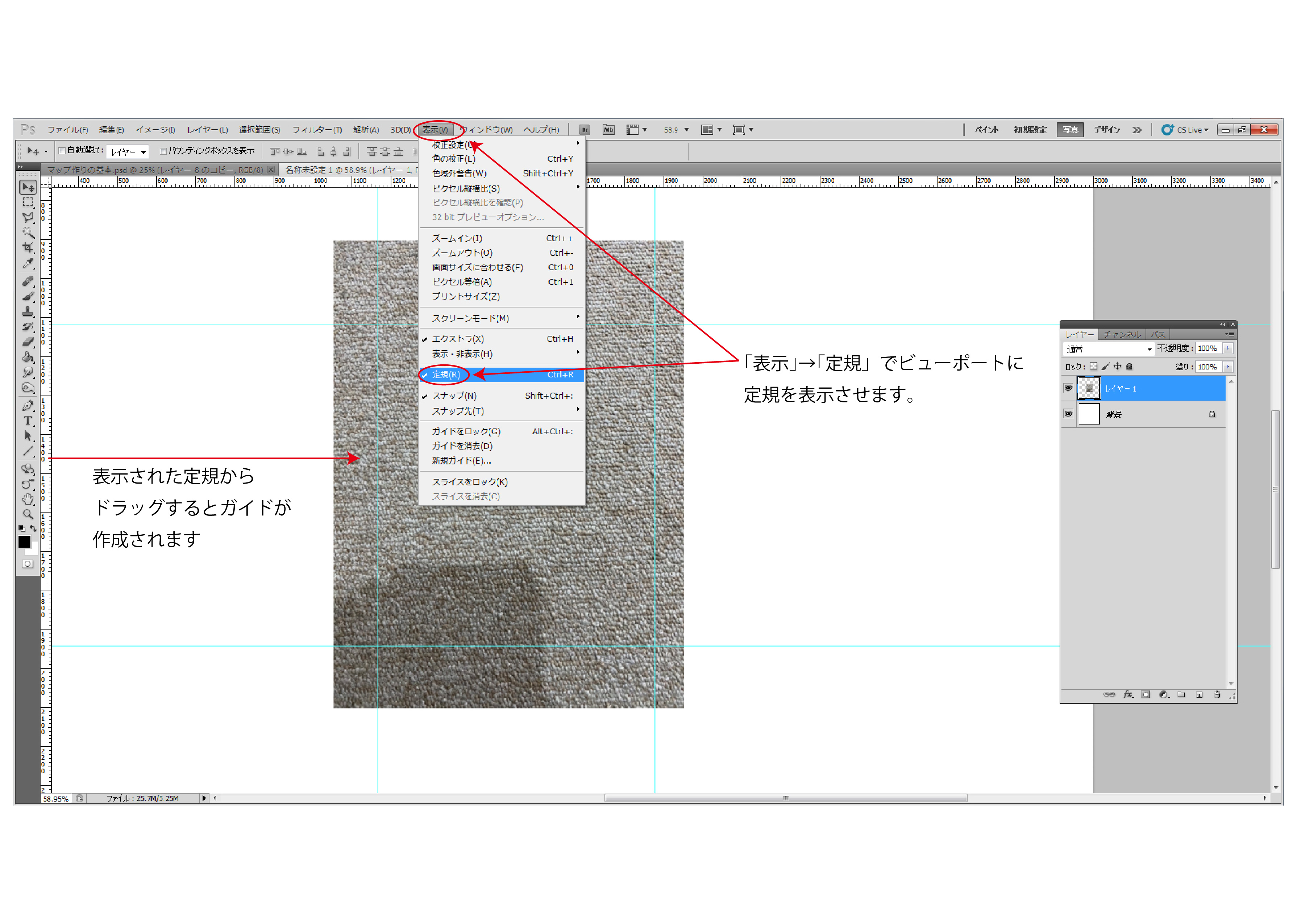Enable the auto-select checkbox
The image size is (1297, 924).
pyautogui.click(x=62, y=151)
